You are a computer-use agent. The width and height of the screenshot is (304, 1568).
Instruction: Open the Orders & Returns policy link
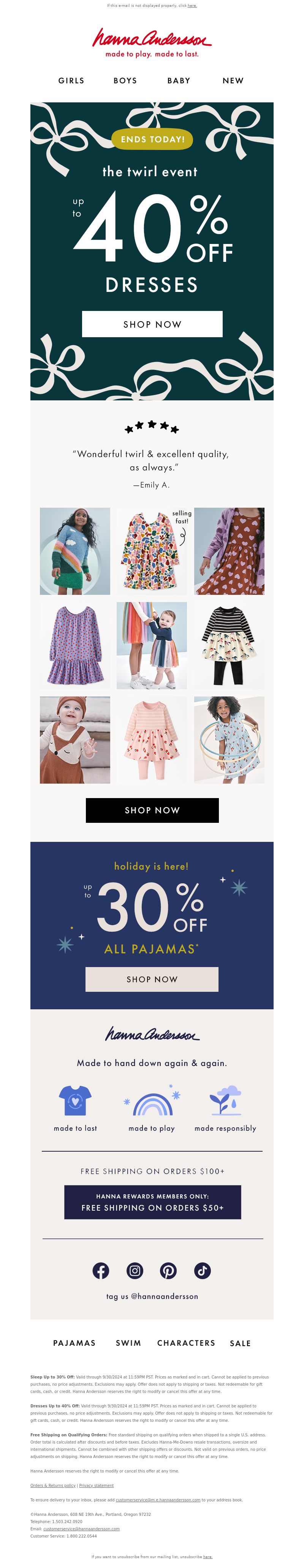click(53, 1486)
